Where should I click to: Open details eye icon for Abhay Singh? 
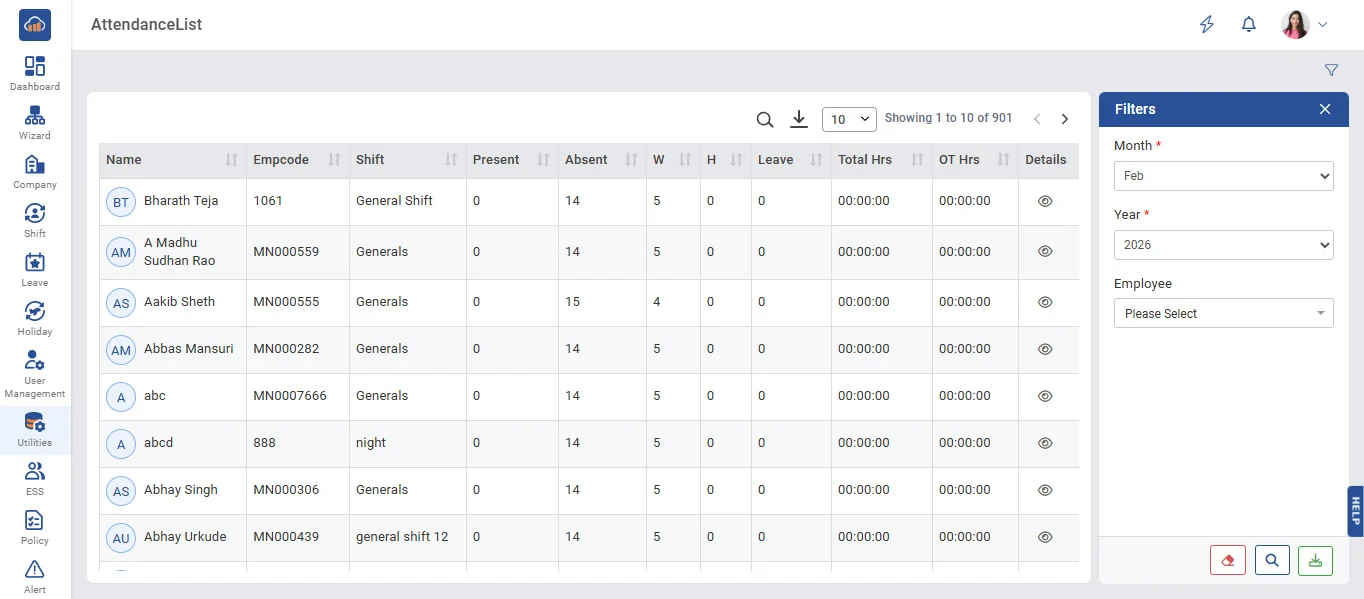tap(1045, 490)
